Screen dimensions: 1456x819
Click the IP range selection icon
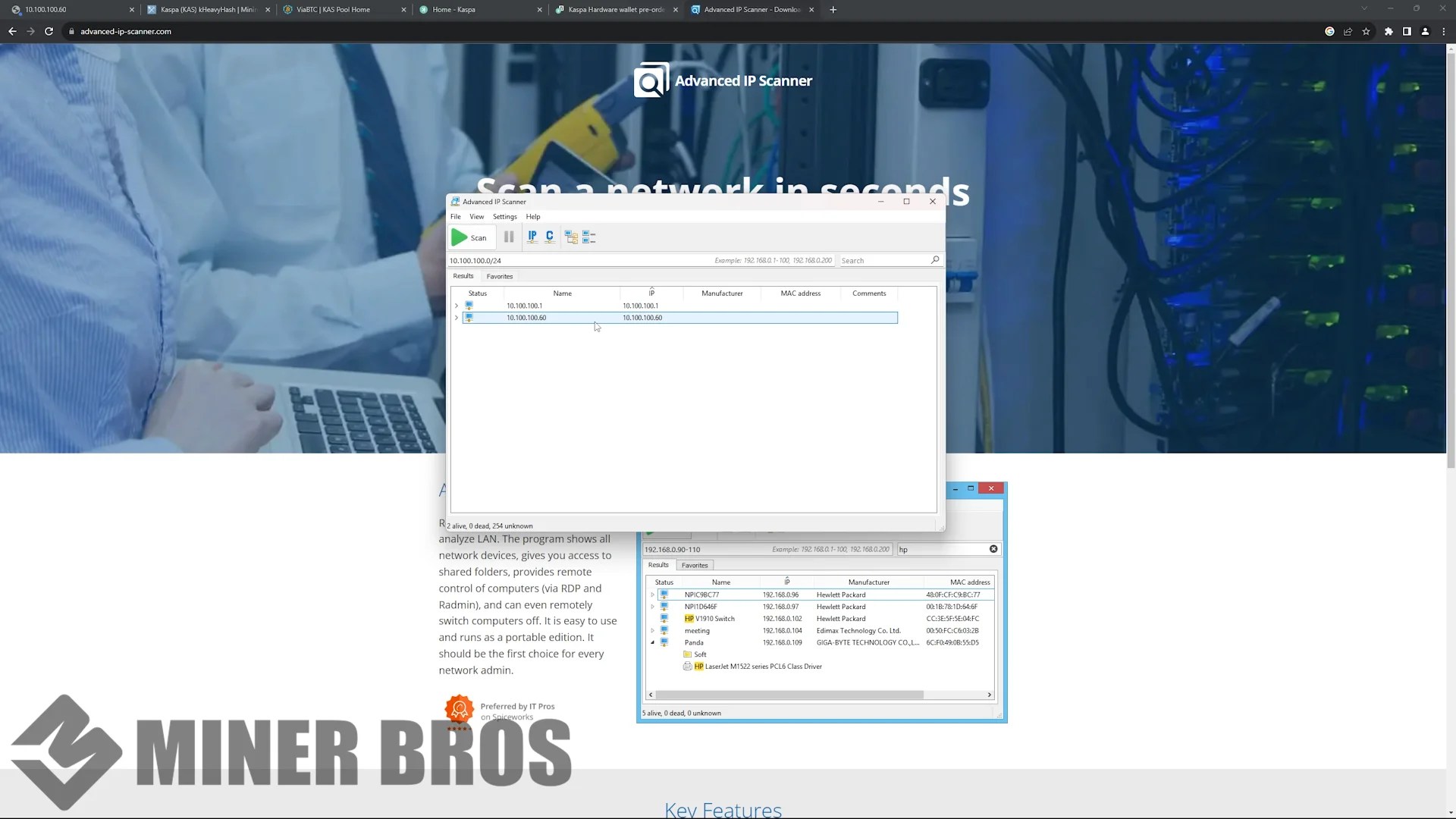pyautogui.click(x=532, y=236)
